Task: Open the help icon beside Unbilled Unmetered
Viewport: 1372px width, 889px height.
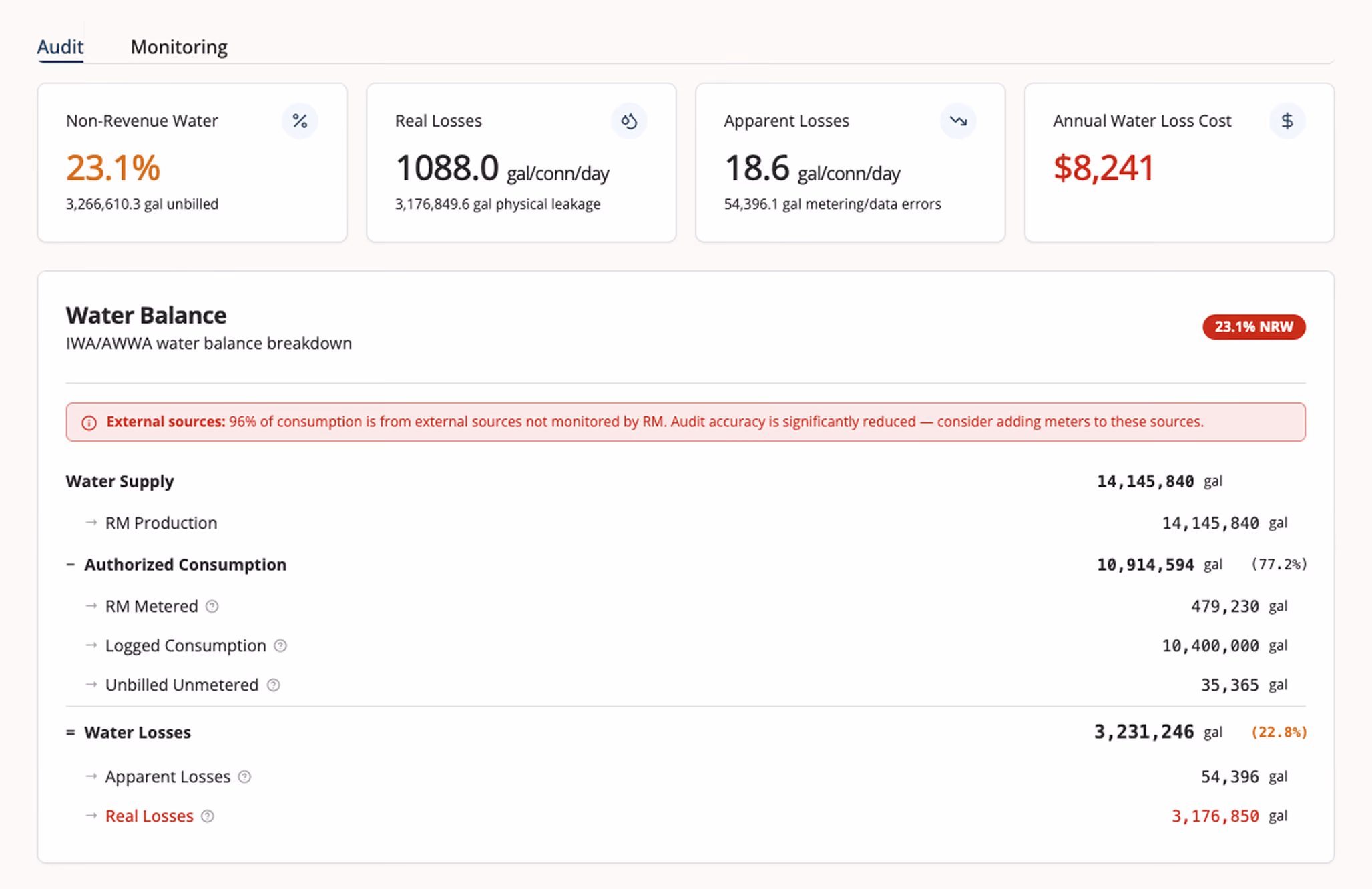Action: 273,685
